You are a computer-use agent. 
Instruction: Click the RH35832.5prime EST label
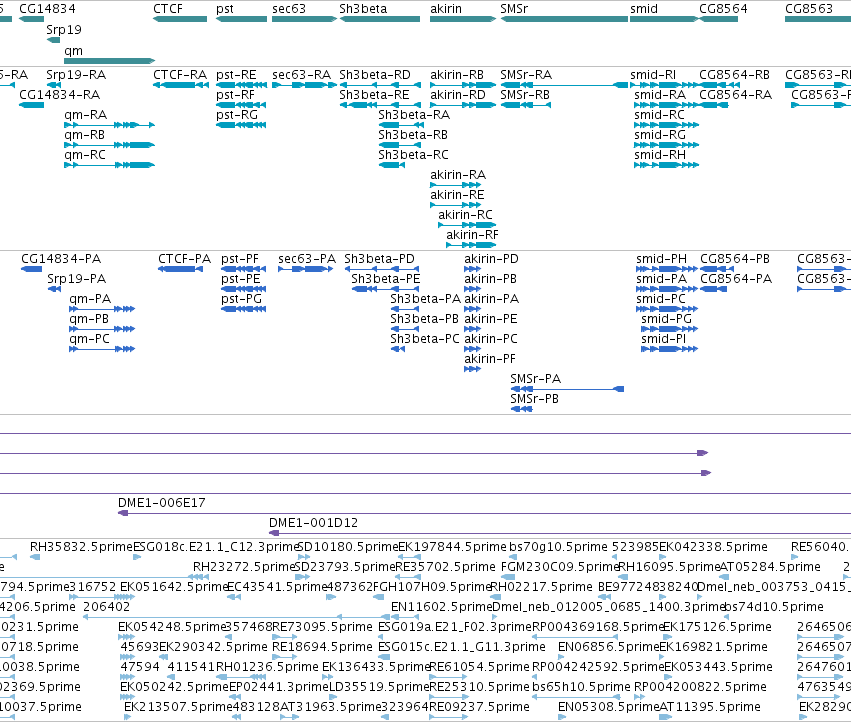(81, 547)
